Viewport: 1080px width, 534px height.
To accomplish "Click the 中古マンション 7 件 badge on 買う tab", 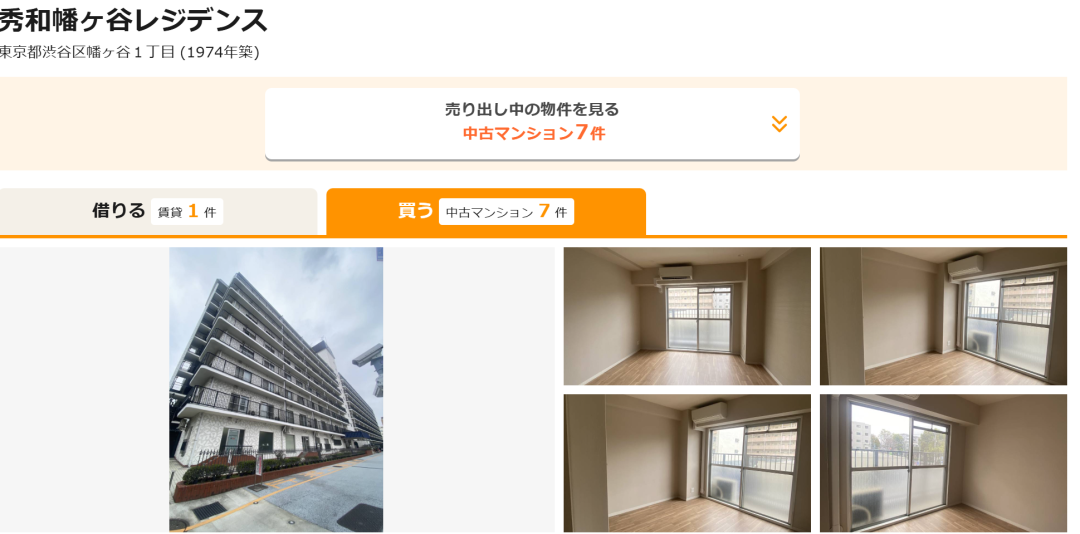I will pos(506,212).
